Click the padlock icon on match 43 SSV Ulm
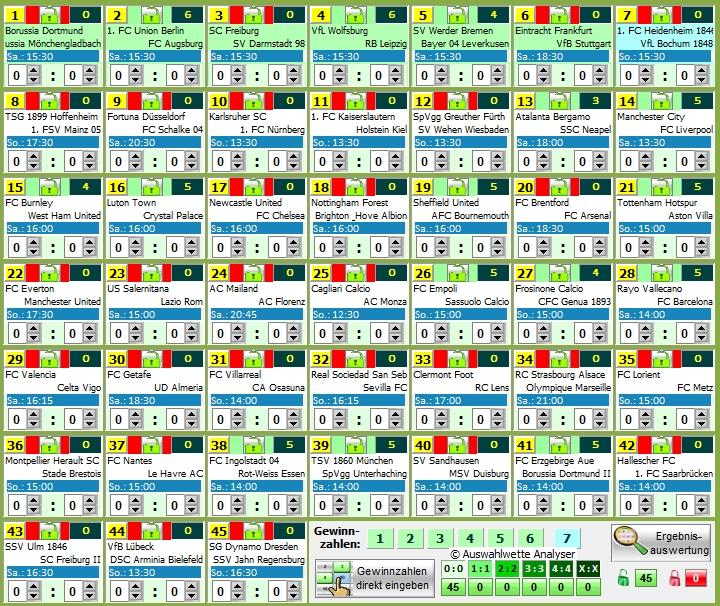 (x=49, y=532)
